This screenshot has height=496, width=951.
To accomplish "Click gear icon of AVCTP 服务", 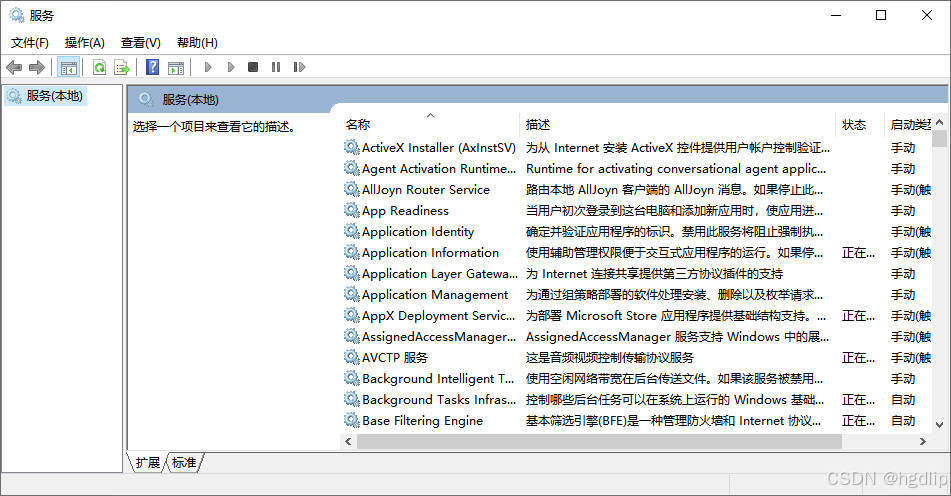I will pos(352,357).
